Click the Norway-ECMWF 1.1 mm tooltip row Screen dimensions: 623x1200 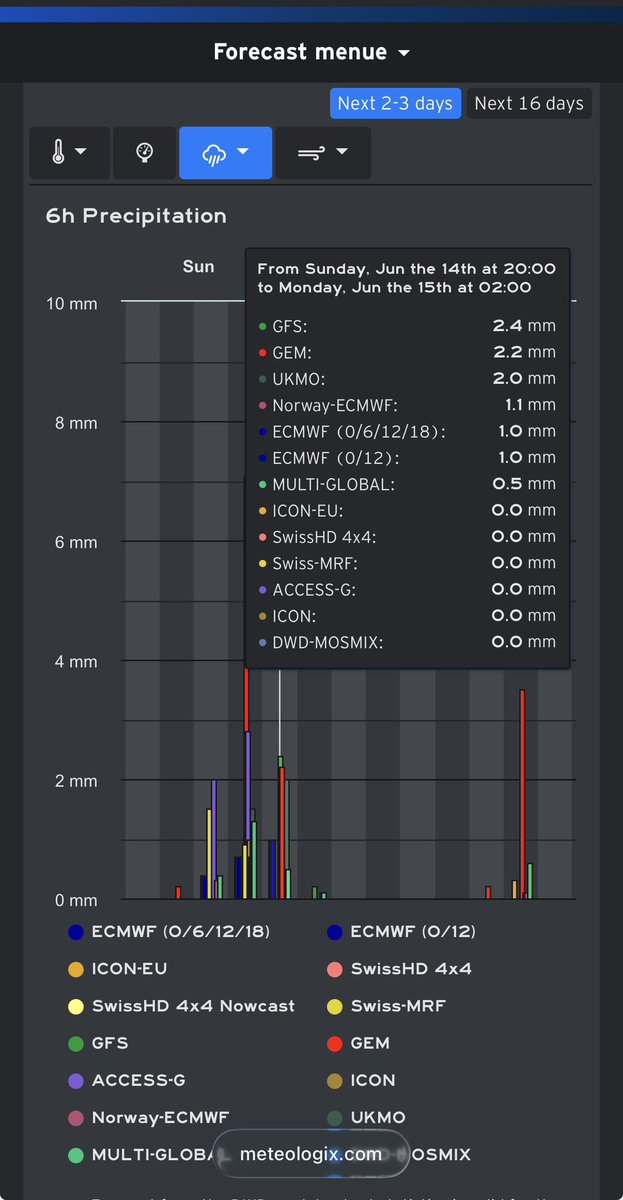pyautogui.click(x=407, y=405)
